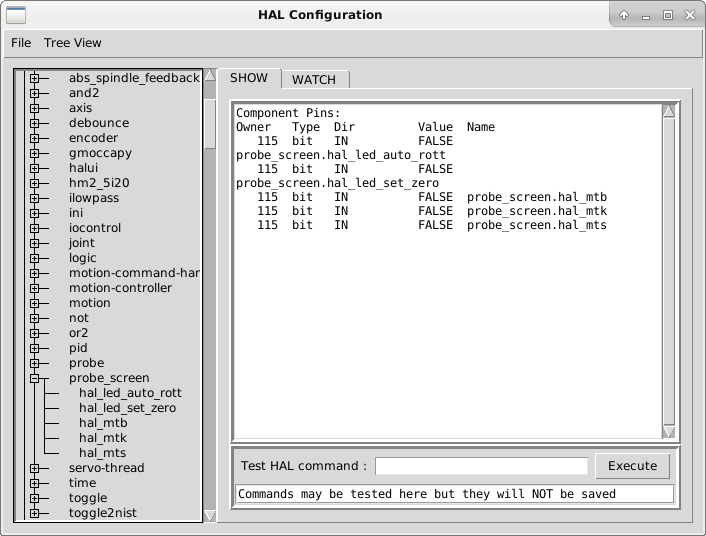Expand the and2 tree node
Screen dimensions: 706x536
click(x=35, y=93)
